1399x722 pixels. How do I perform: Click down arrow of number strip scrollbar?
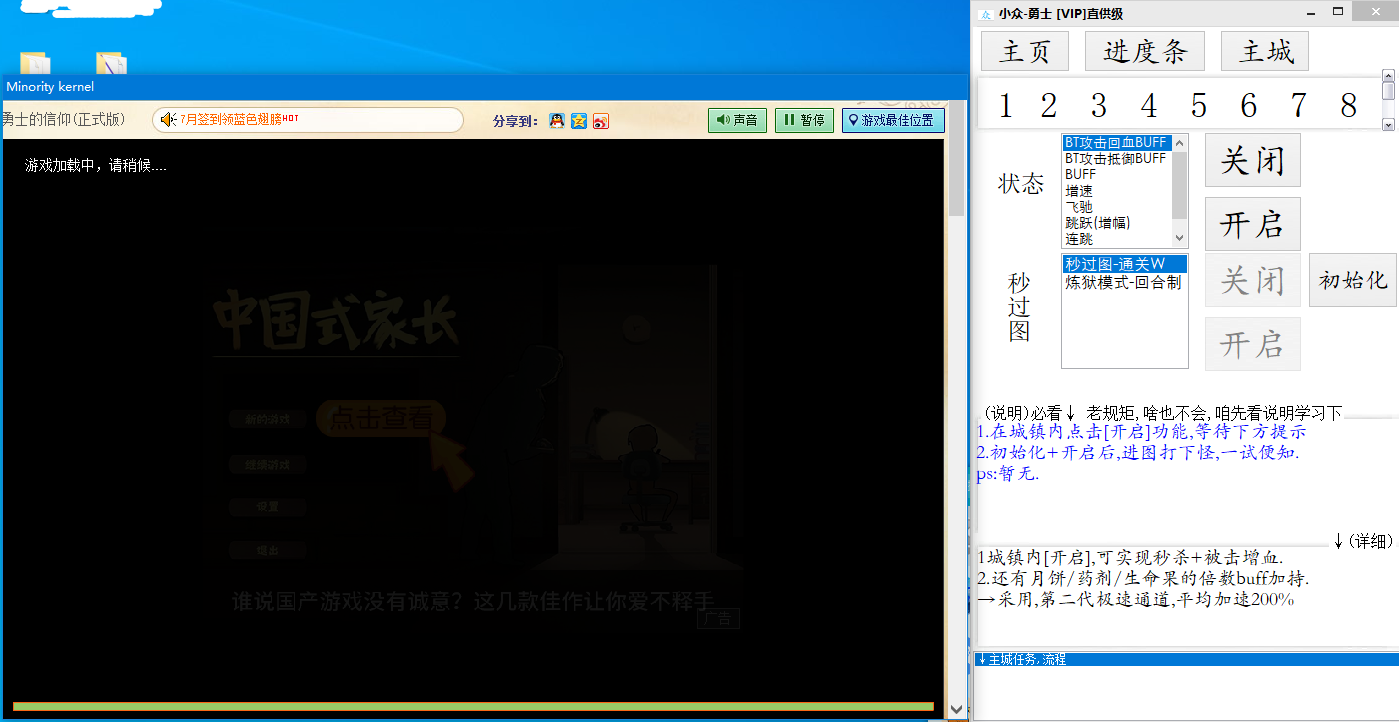click(1388, 125)
